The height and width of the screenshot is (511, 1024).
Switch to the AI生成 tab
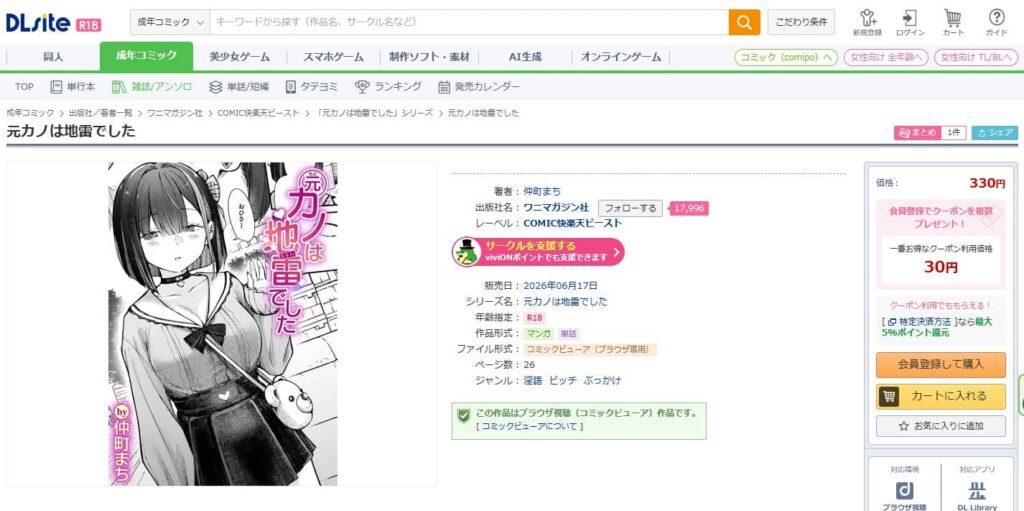(525, 57)
